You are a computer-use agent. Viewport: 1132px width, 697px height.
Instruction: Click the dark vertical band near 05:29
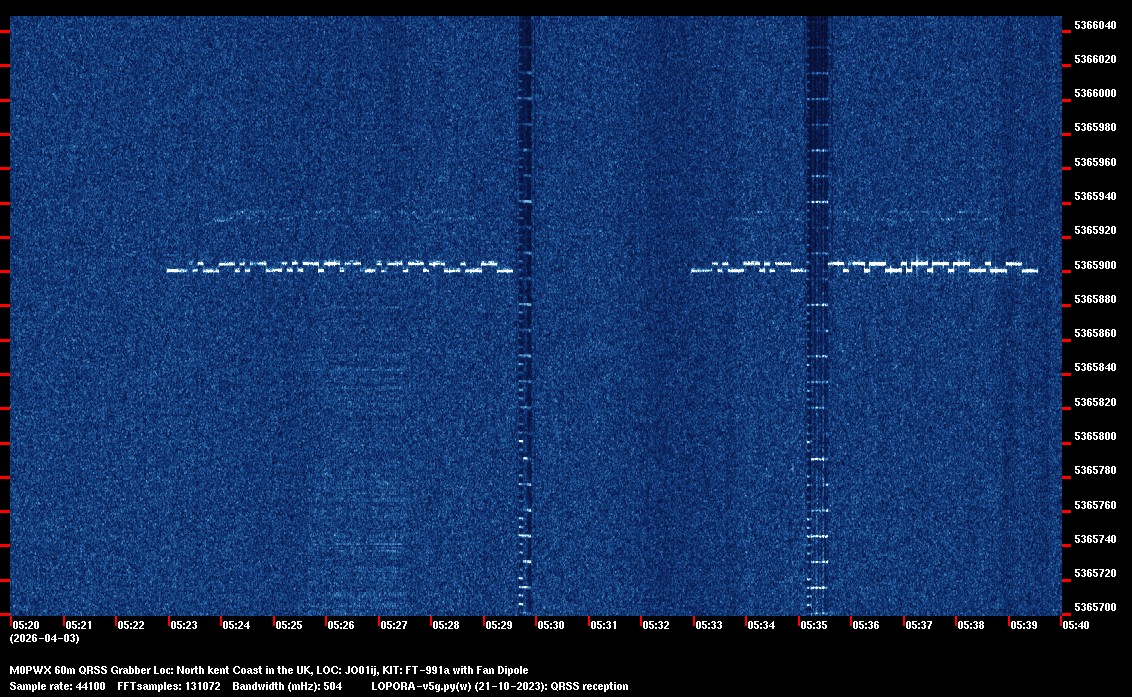(523, 300)
